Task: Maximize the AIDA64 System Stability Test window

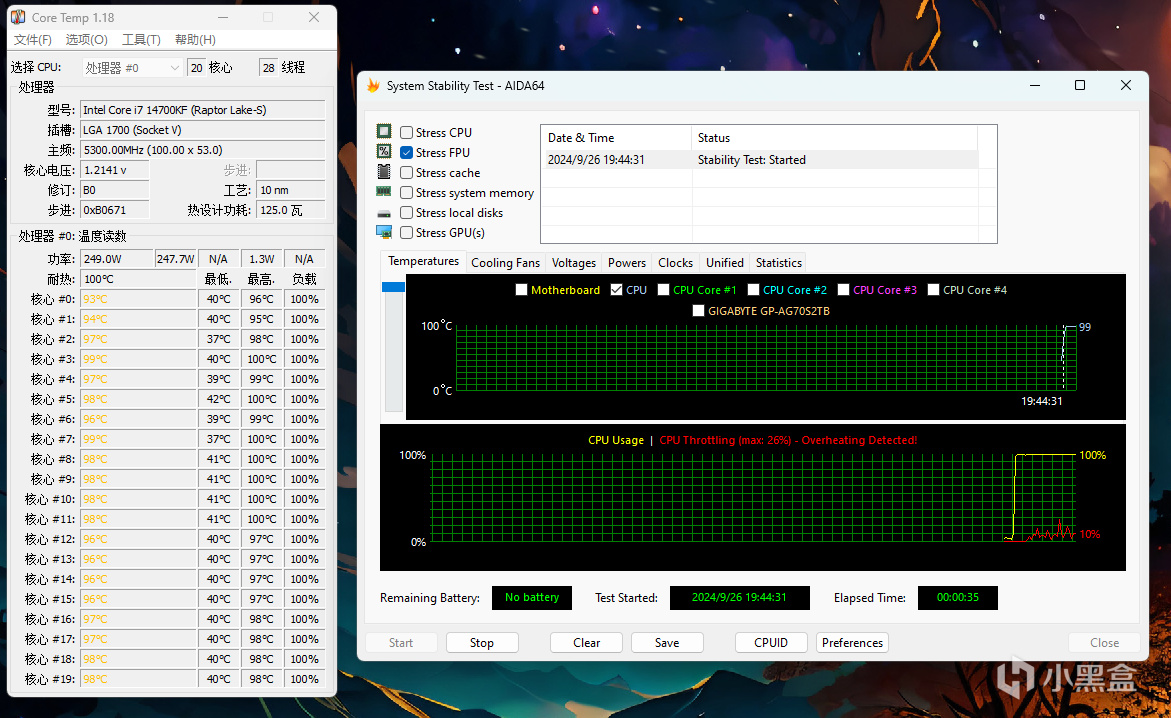Action: click(x=1080, y=85)
